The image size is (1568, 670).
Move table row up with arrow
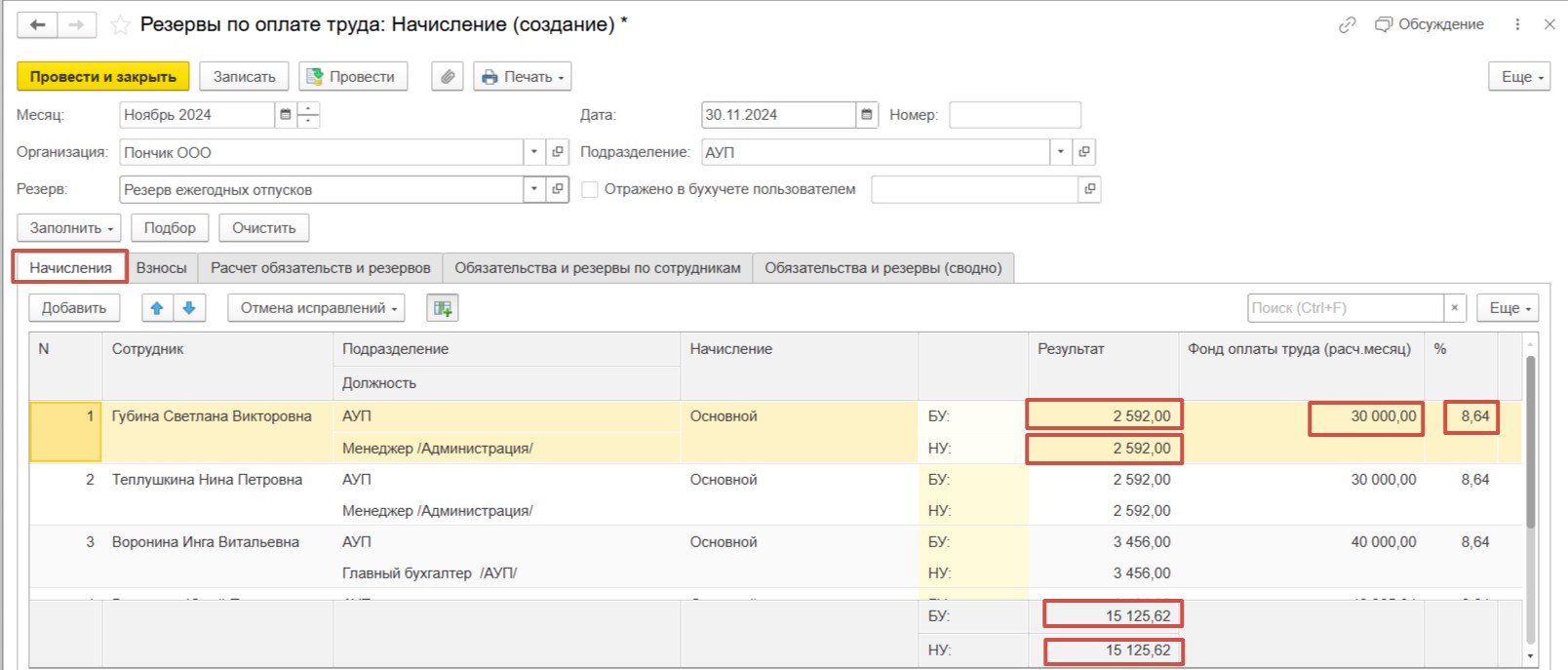(x=157, y=308)
